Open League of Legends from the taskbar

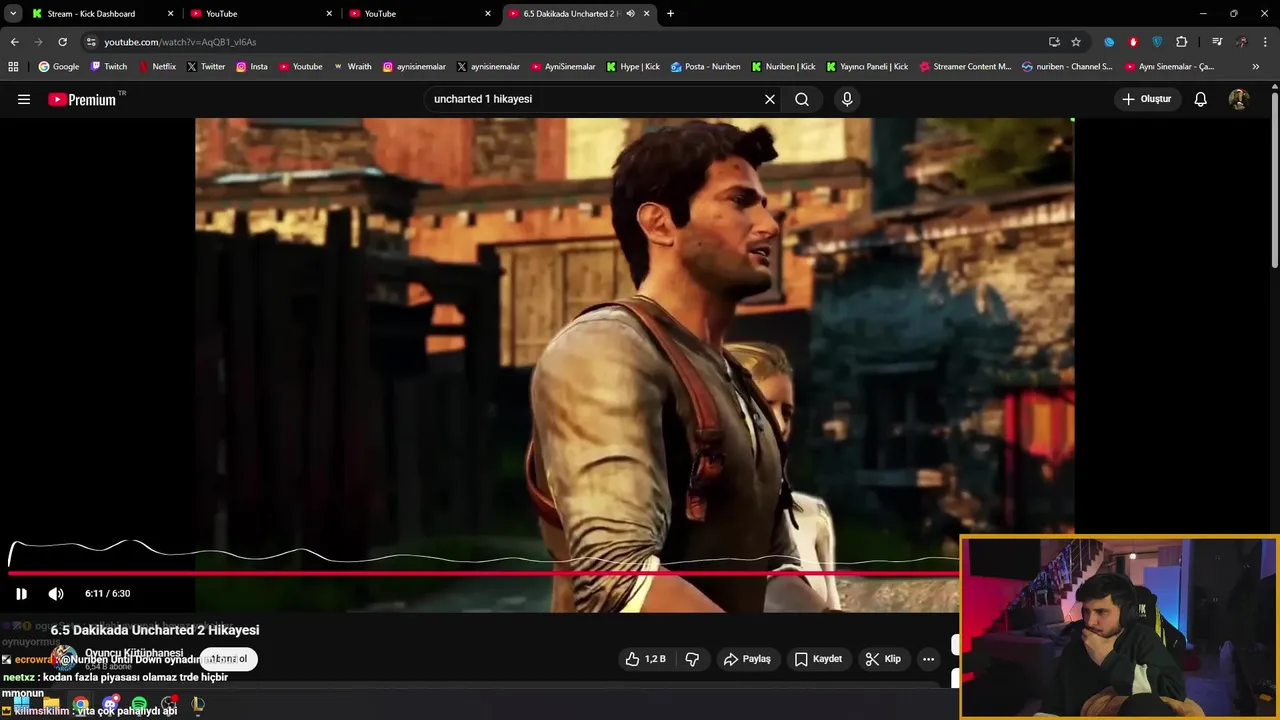[198, 705]
